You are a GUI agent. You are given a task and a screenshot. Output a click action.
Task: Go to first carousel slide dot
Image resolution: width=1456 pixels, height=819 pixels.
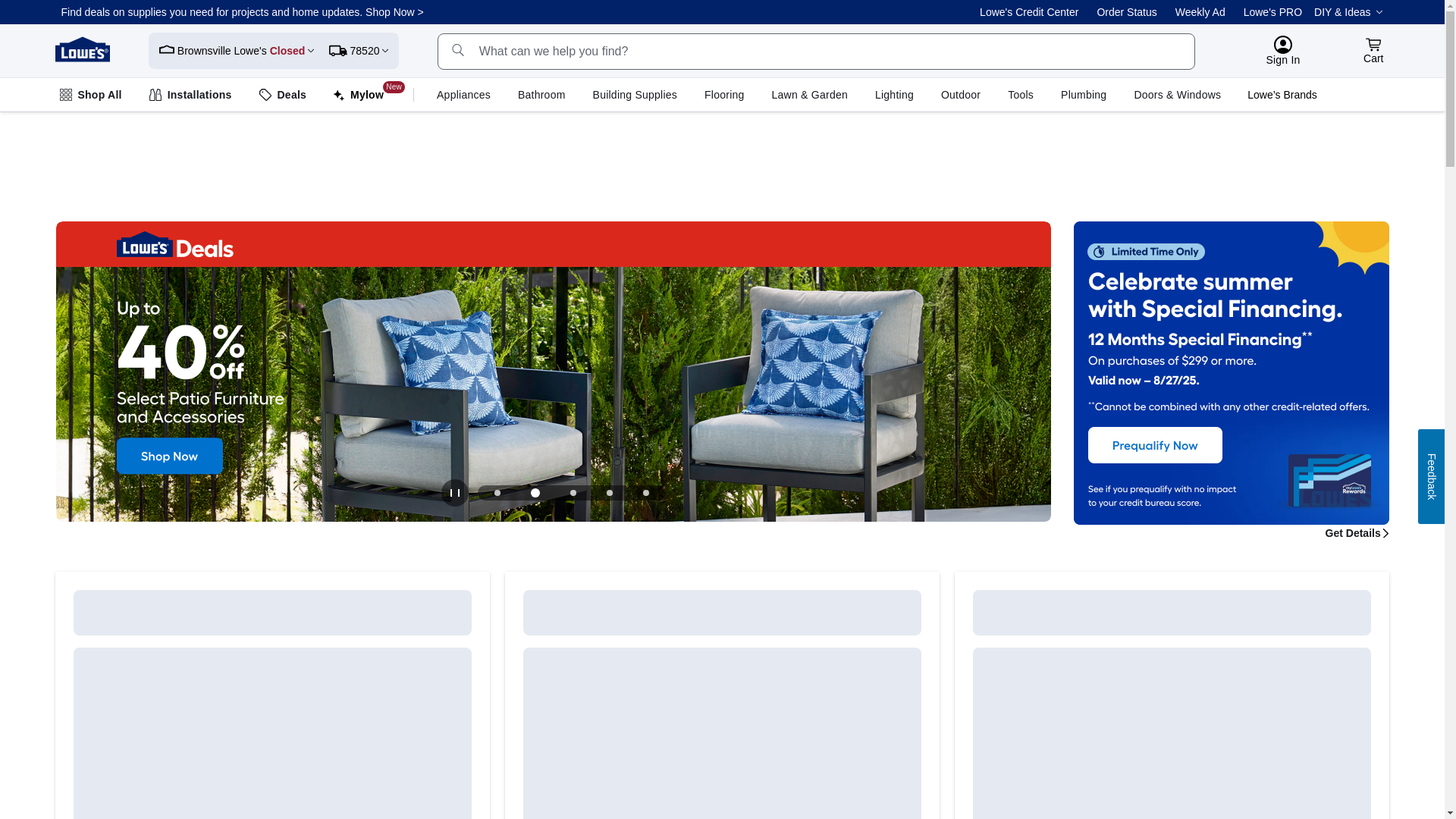pyautogui.click(x=497, y=493)
